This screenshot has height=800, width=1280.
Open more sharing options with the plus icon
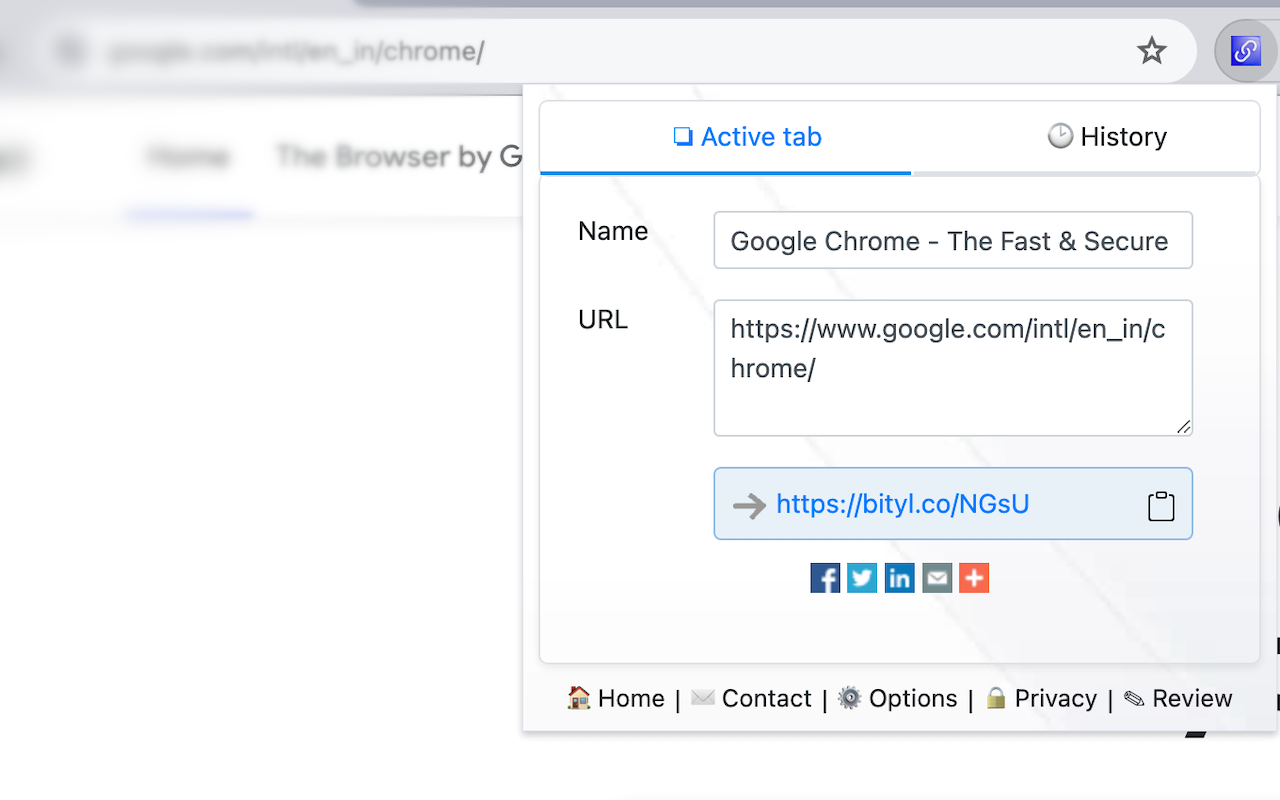point(974,578)
